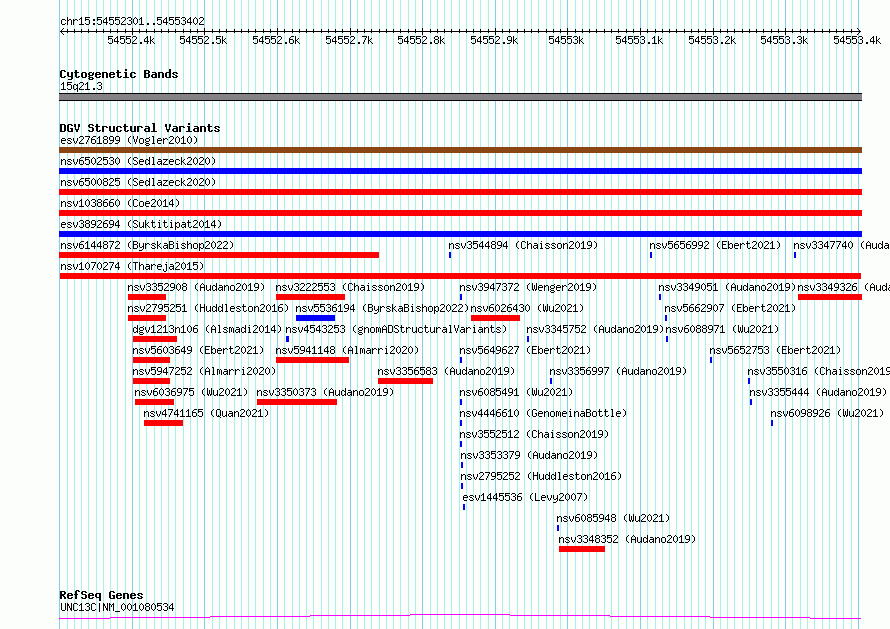Click the chr15:54552301..54553402 position label
The height and width of the screenshot is (629, 890).
(x=132, y=22)
